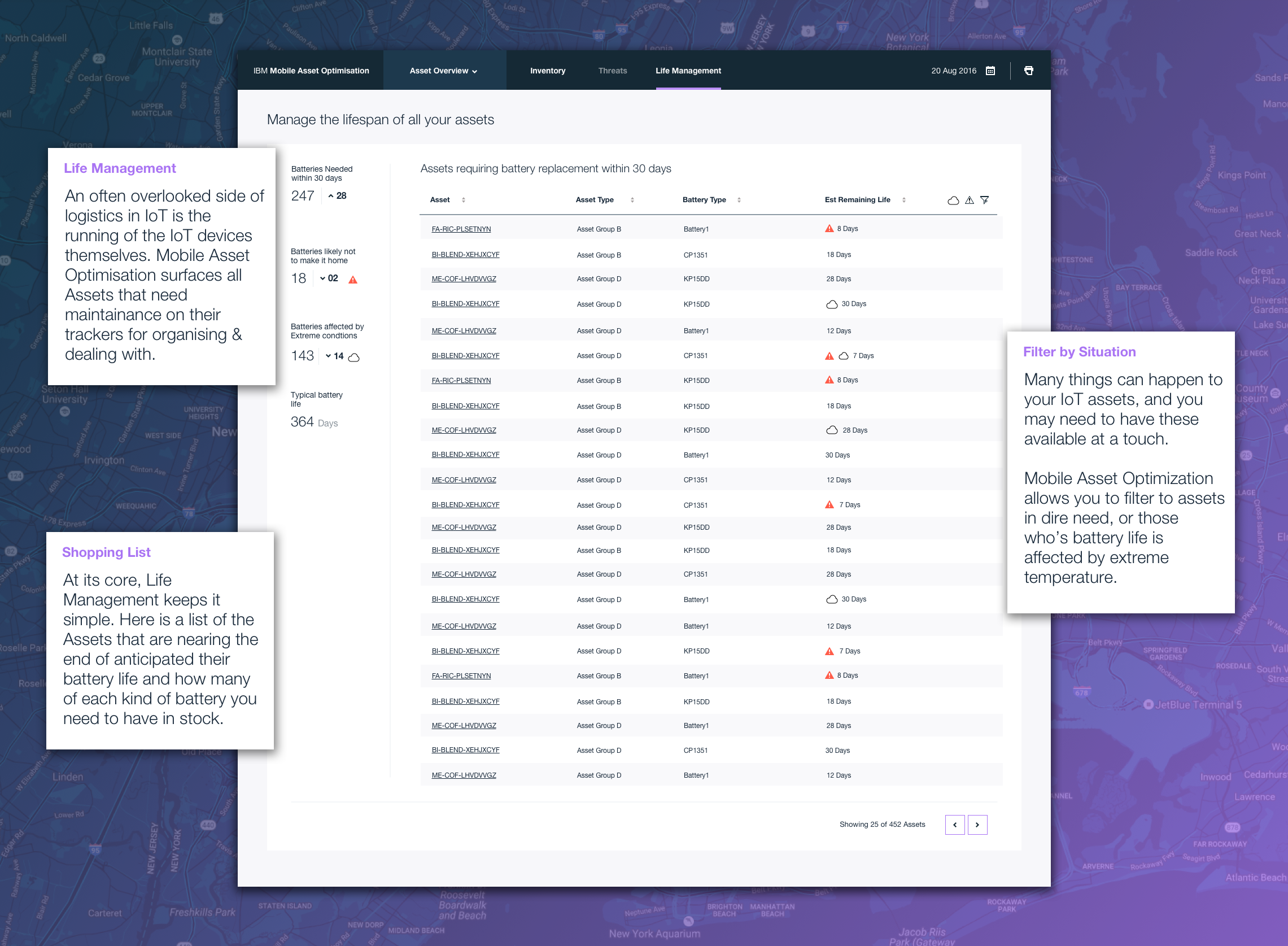1288x946 pixels.
Task: Click the red alert icon near Batteries likely not home
Action: click(353, 280)
